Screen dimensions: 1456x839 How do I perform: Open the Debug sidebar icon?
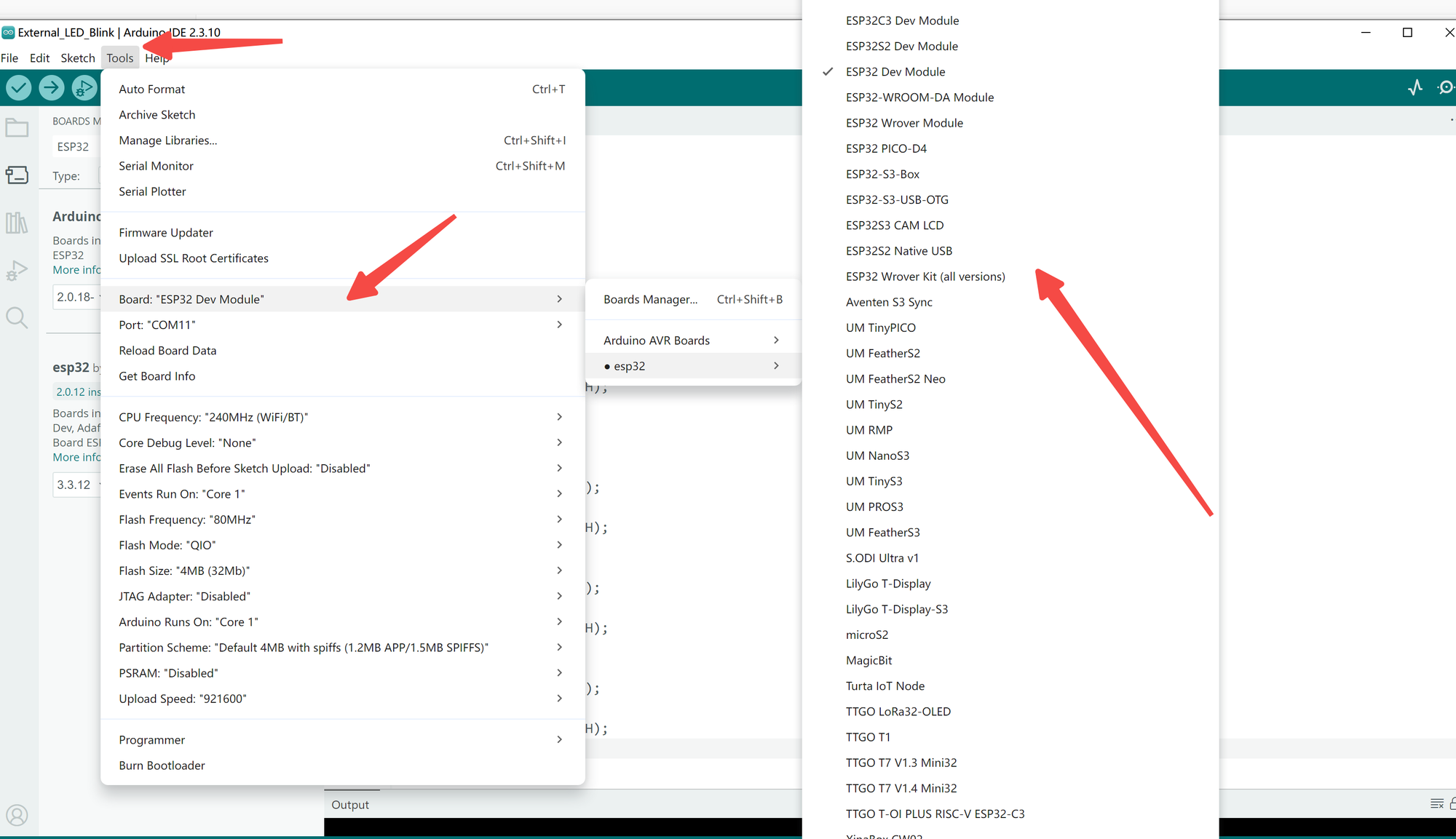coord(17,271)
